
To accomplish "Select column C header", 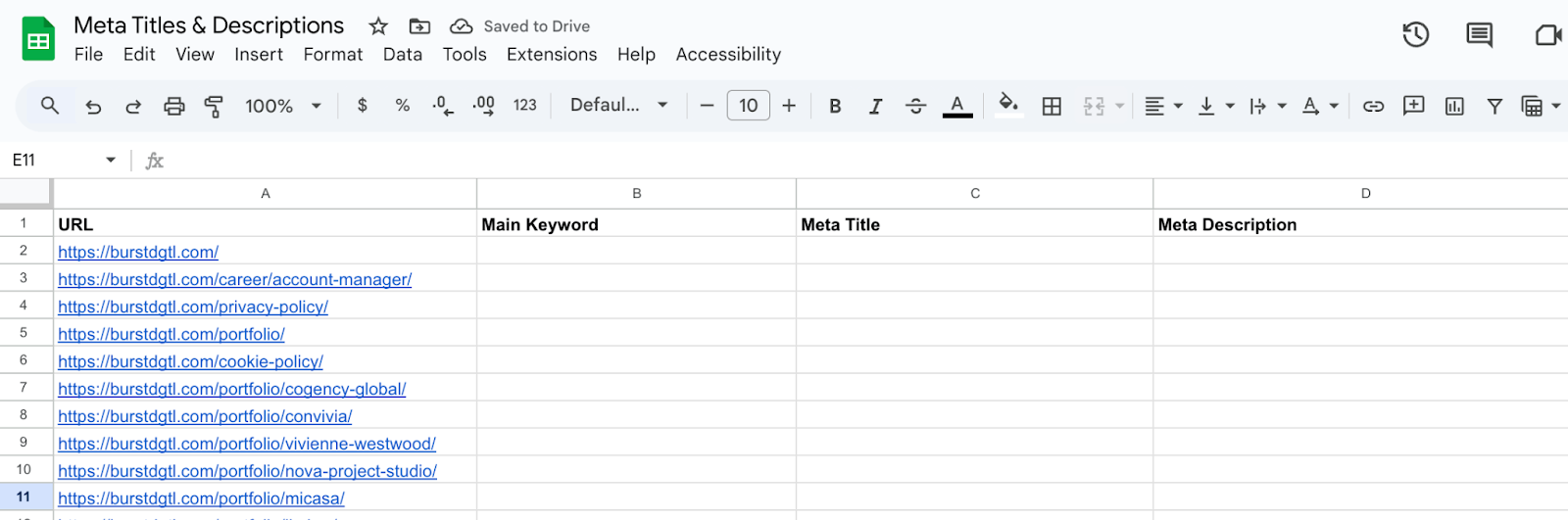I will [x=975, y=194].
